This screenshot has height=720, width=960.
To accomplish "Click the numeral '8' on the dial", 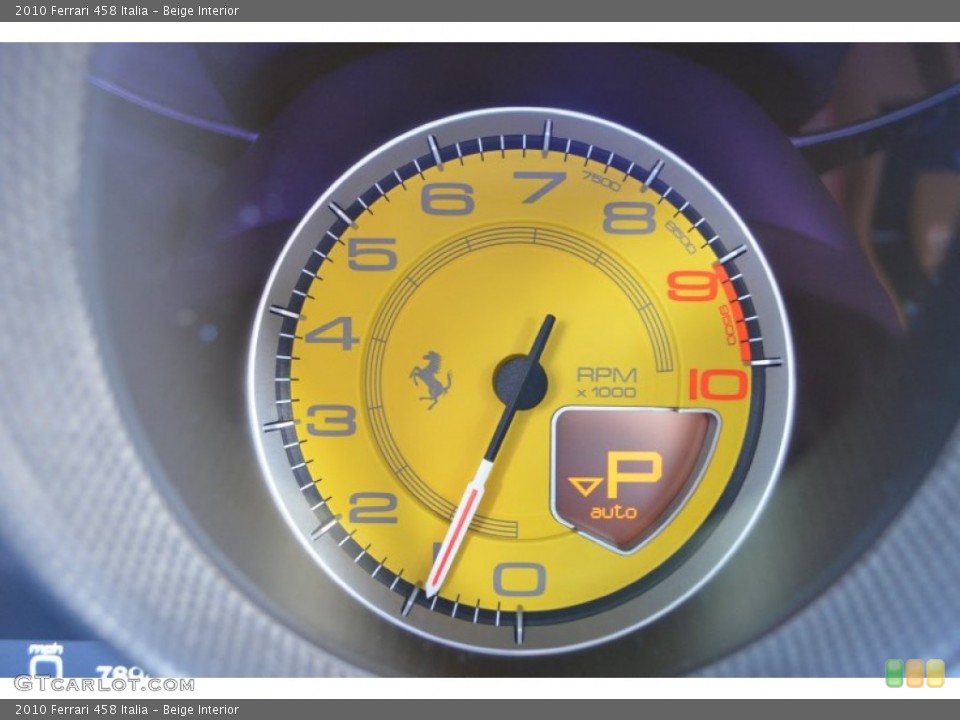I will click(x=629, y=218).
